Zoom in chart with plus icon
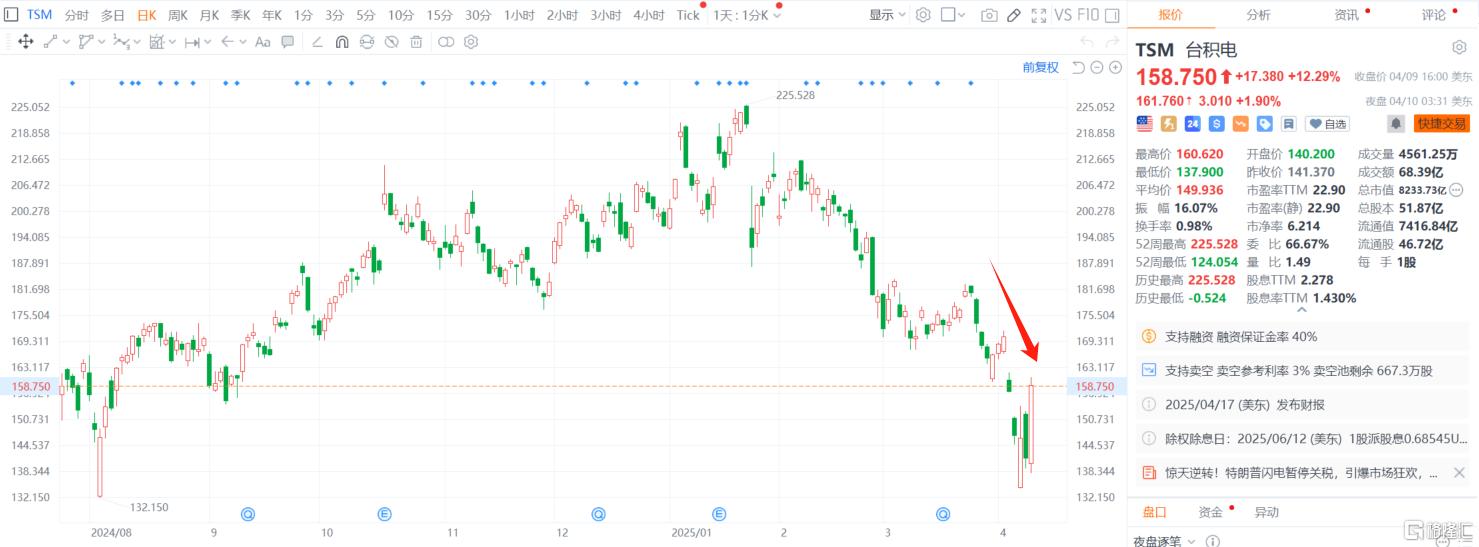 click(1115, 67)
